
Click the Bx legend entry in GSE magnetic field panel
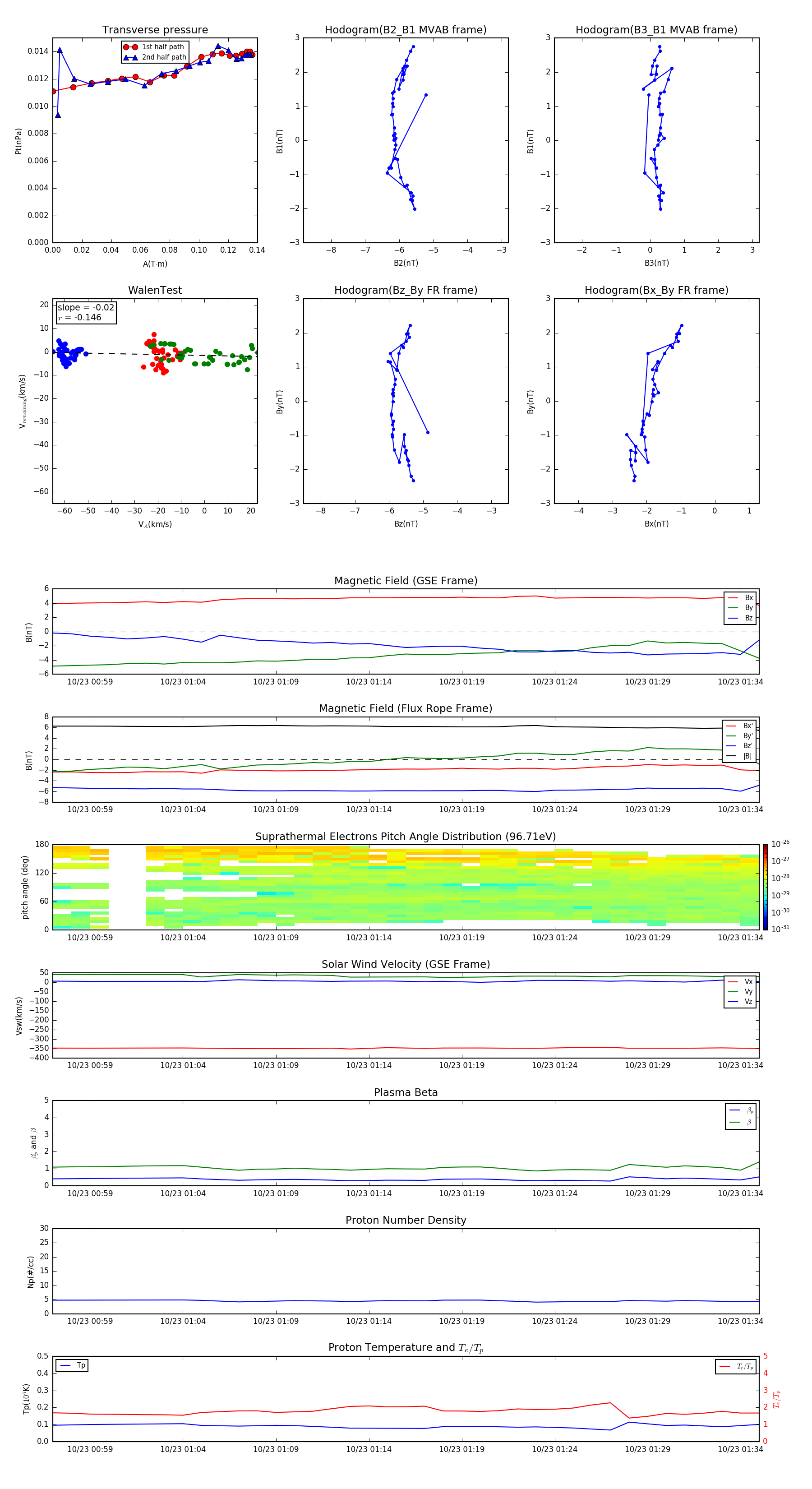coord(740,598)
